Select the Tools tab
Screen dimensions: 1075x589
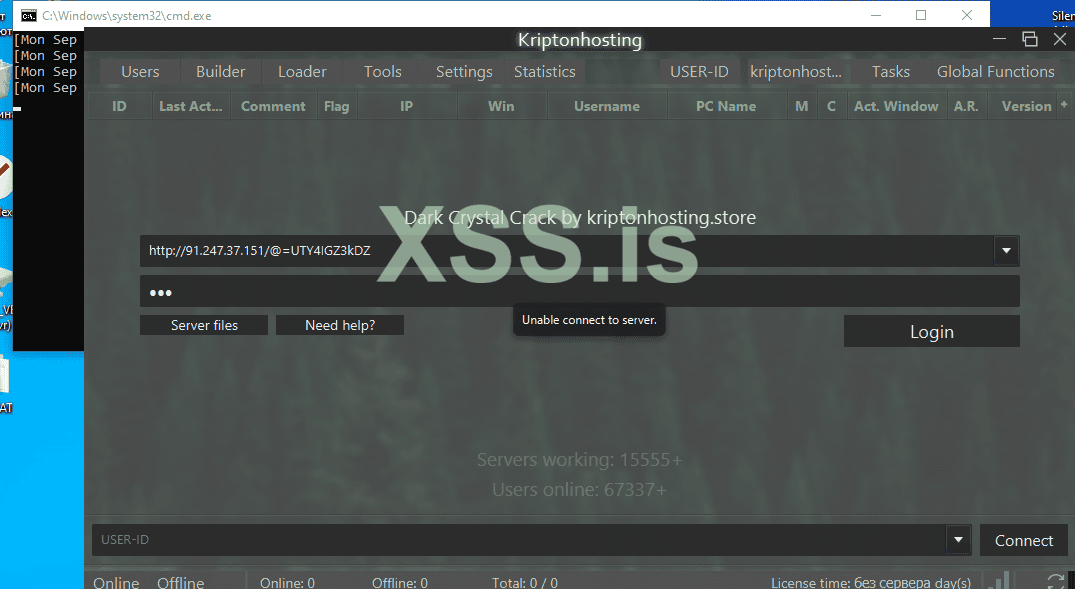click(x=383, y=71)
